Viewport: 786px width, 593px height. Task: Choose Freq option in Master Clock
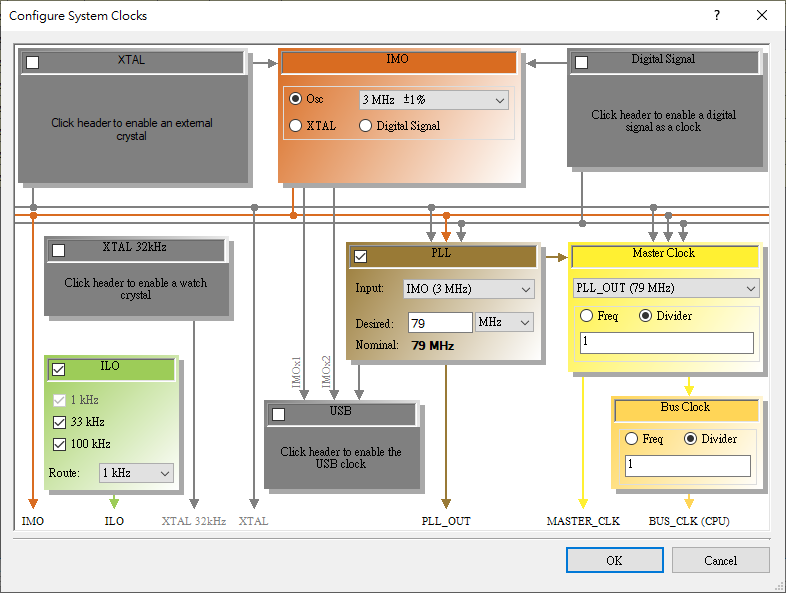click(x=586, y=316)
